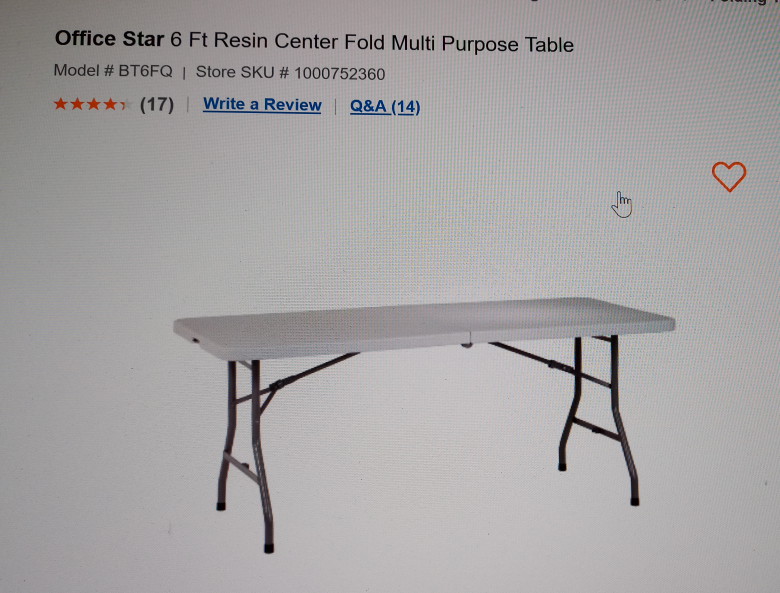Open the Q&A (14) link

pyautogui.click(x=385, y=106)
